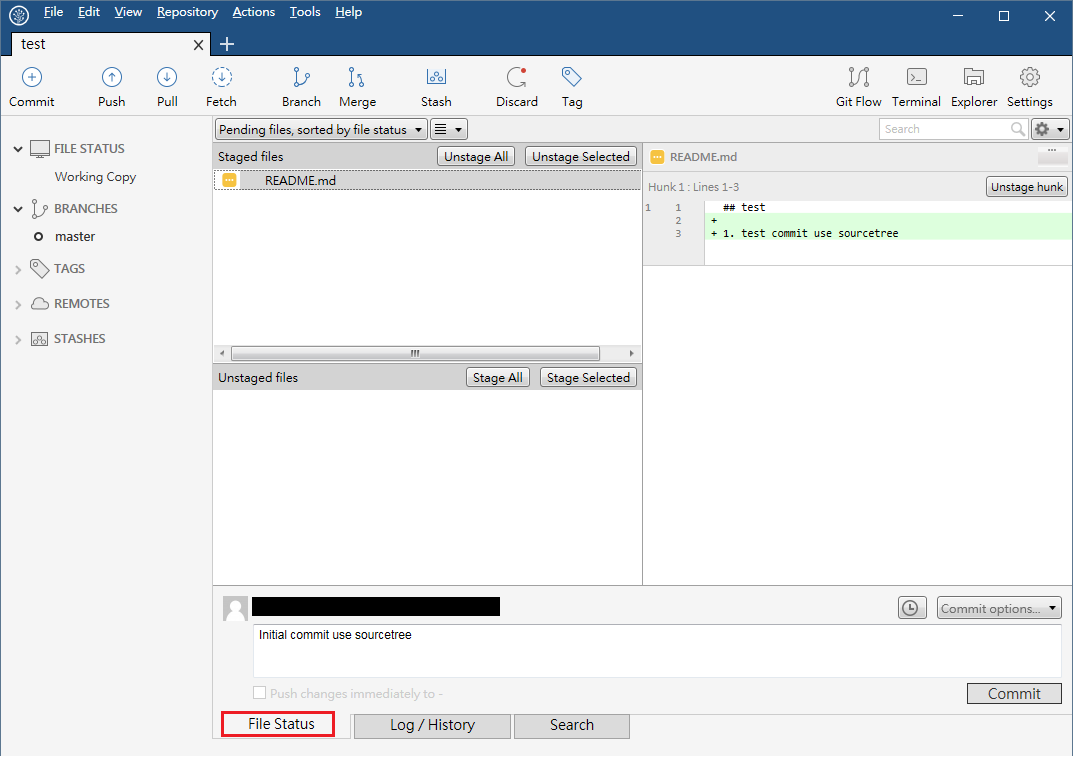
Task: Enable Push changes immediately checkbox
Action: [x=260, y=693]
